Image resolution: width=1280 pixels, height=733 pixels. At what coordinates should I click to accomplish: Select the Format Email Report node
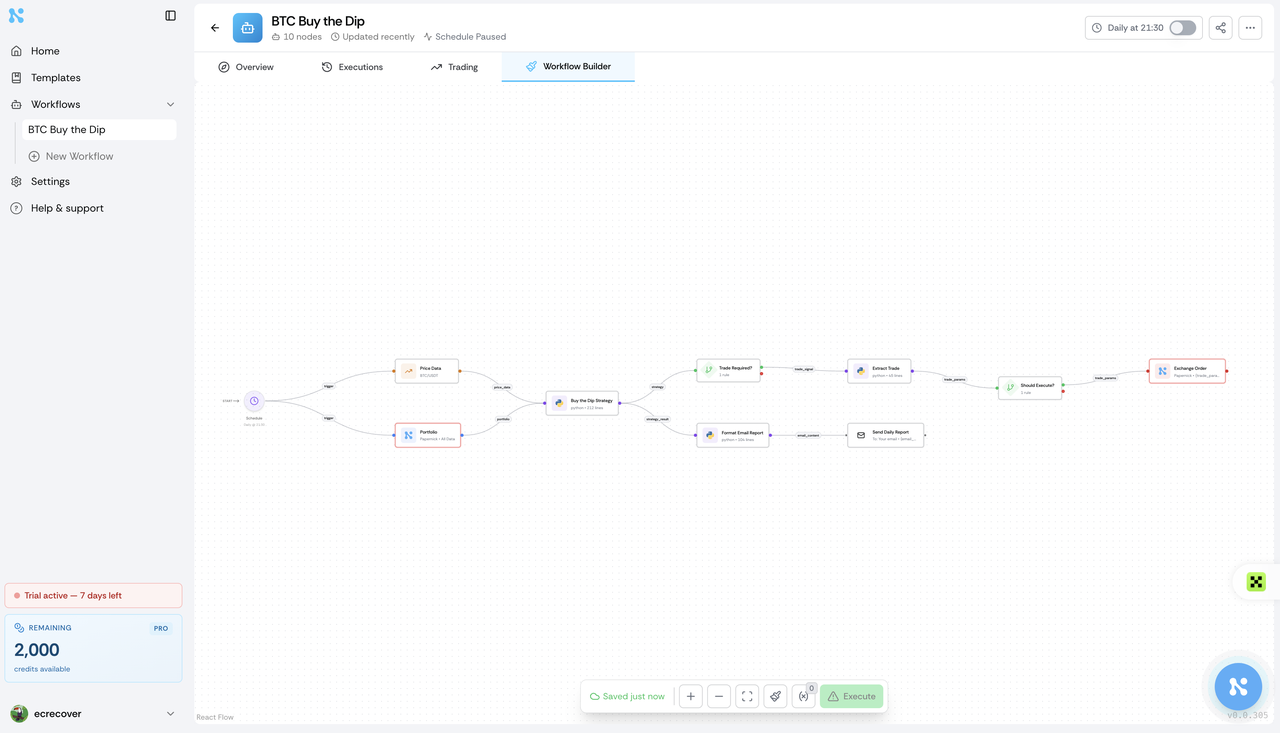point(733,435)
